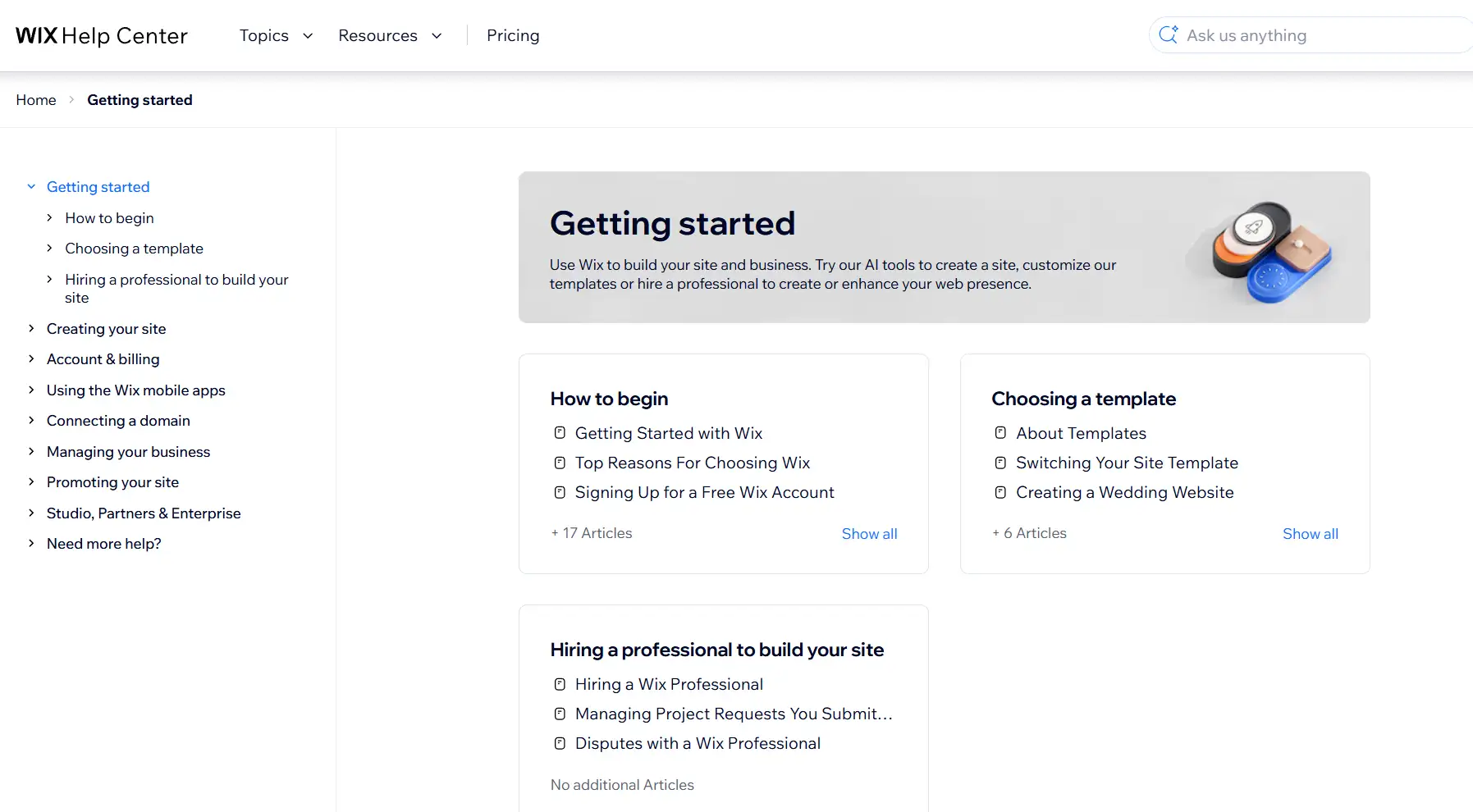Open the Topics dropdown menu
The height and width of the screenshot is (812, 1473).
point(276,35)
